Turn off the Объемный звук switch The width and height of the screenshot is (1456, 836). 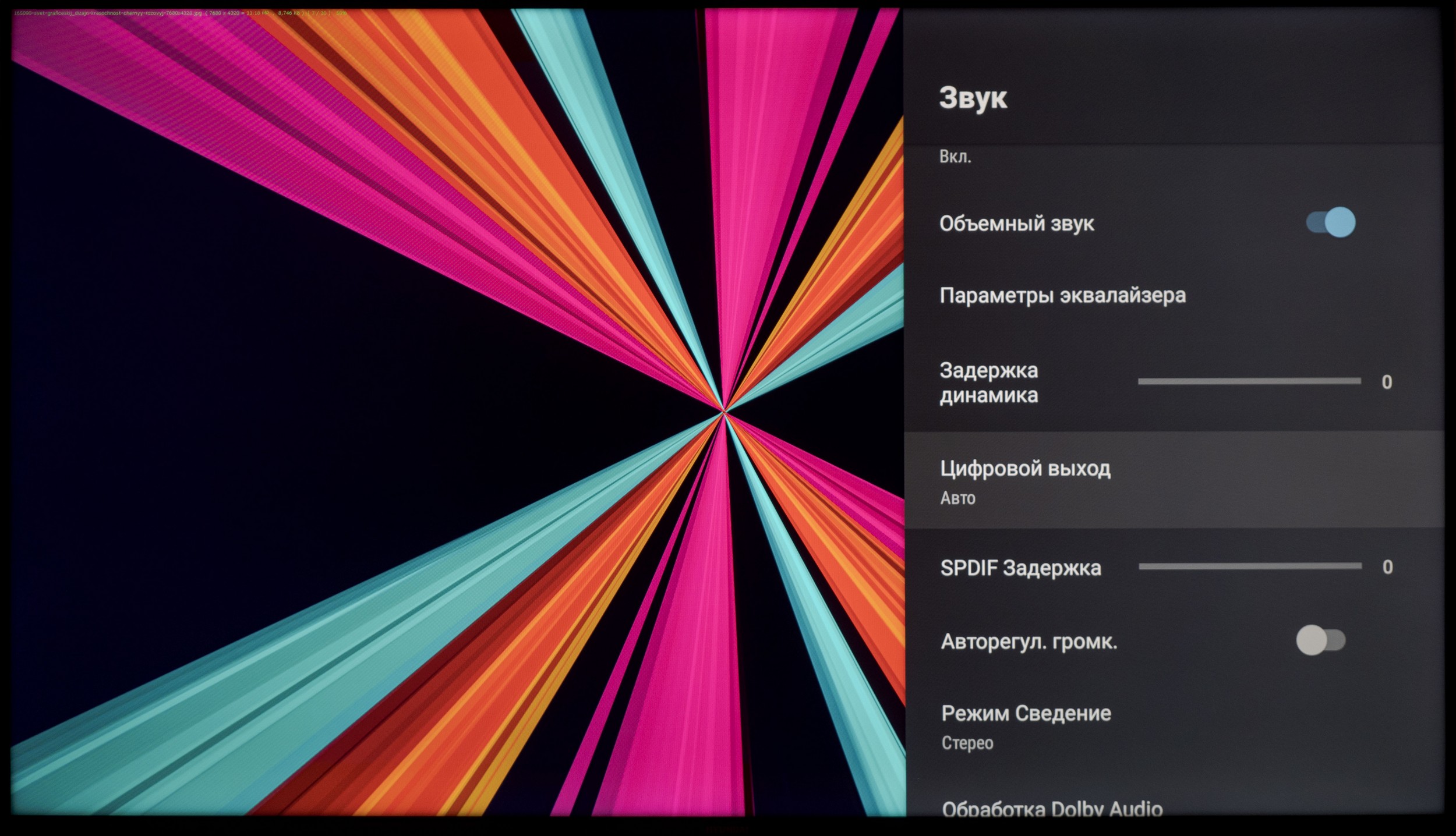click(x=1331, y=222)
